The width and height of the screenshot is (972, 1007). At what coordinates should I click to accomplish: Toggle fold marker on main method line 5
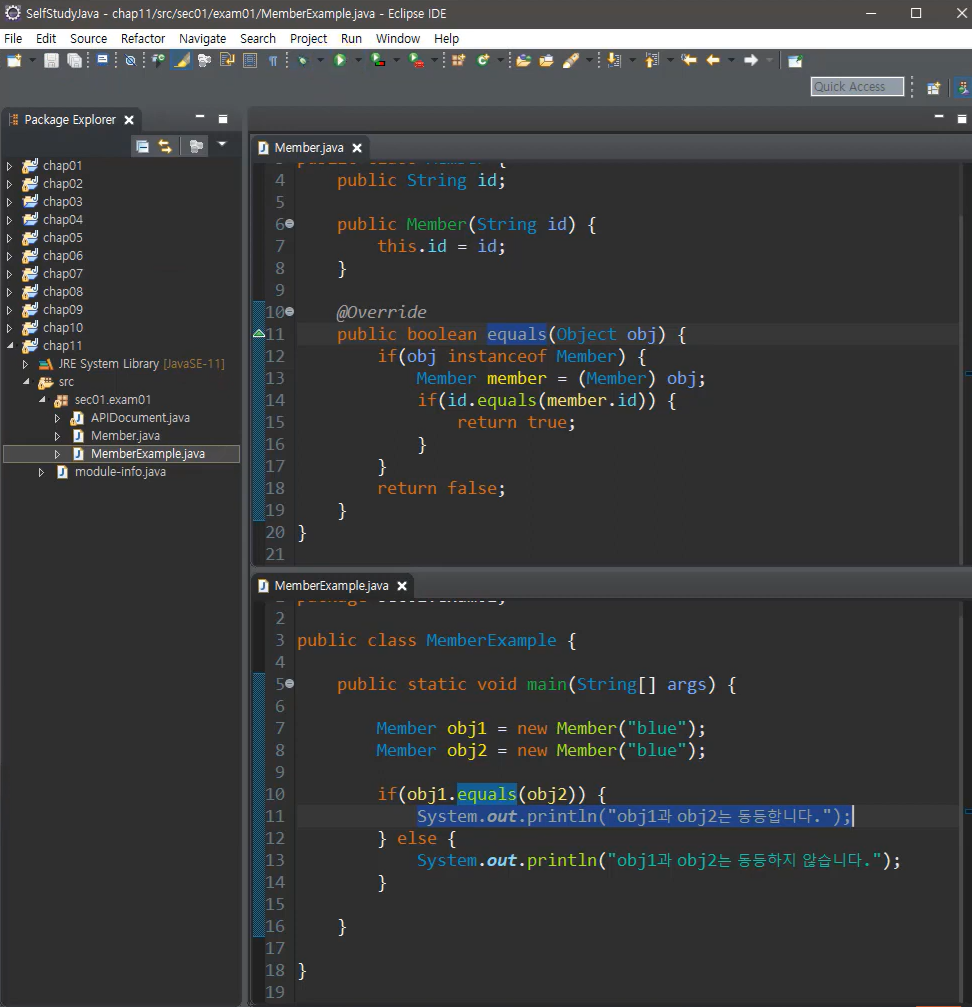tap(290, 684)
